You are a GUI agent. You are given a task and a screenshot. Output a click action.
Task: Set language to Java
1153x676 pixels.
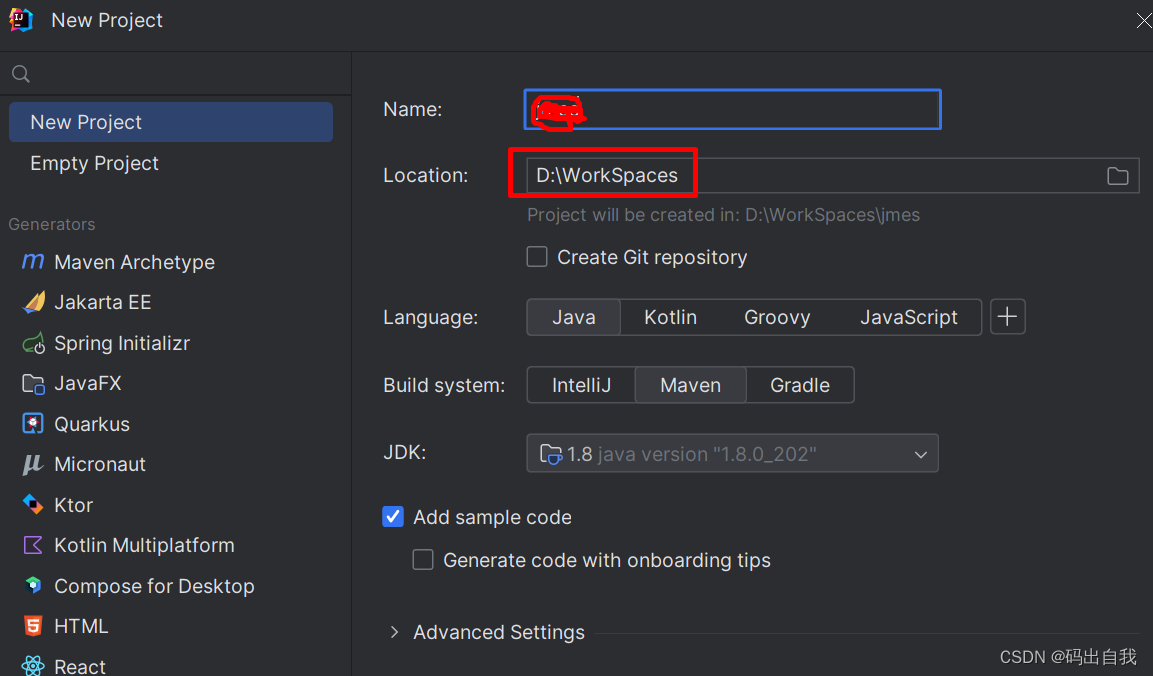pos(574,317)
